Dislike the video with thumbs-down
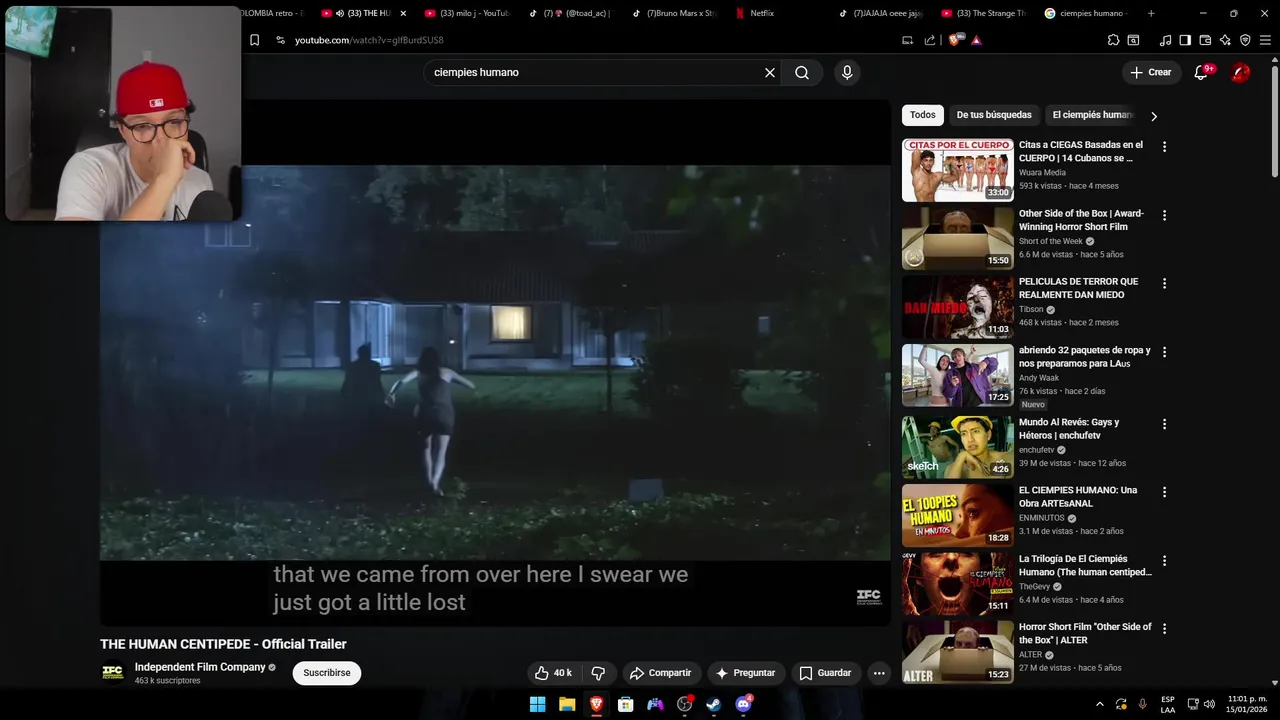This screenshot has height=720, width=1280. point(598,673)
